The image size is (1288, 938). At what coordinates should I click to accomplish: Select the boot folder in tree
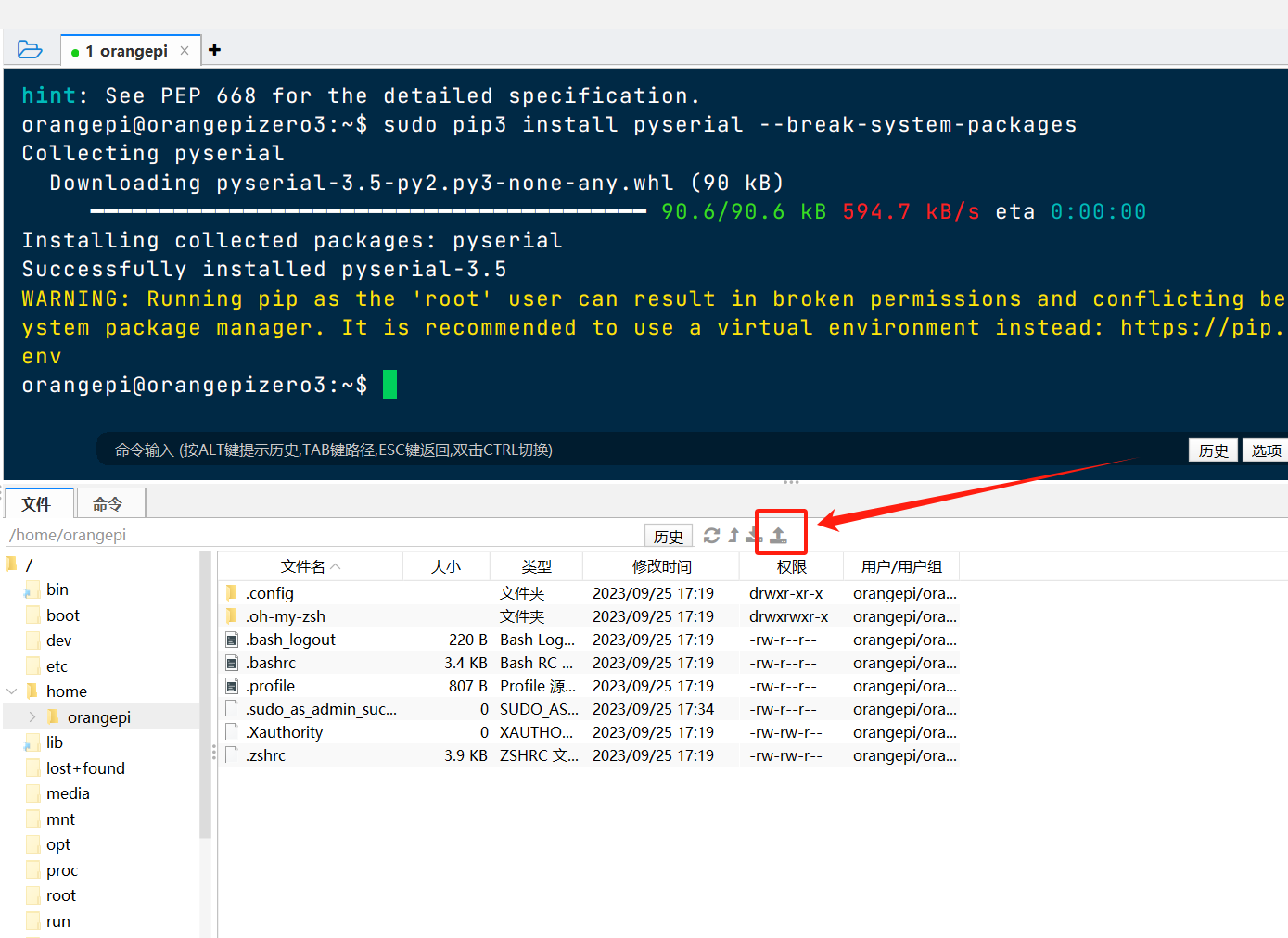coord(63,615)
